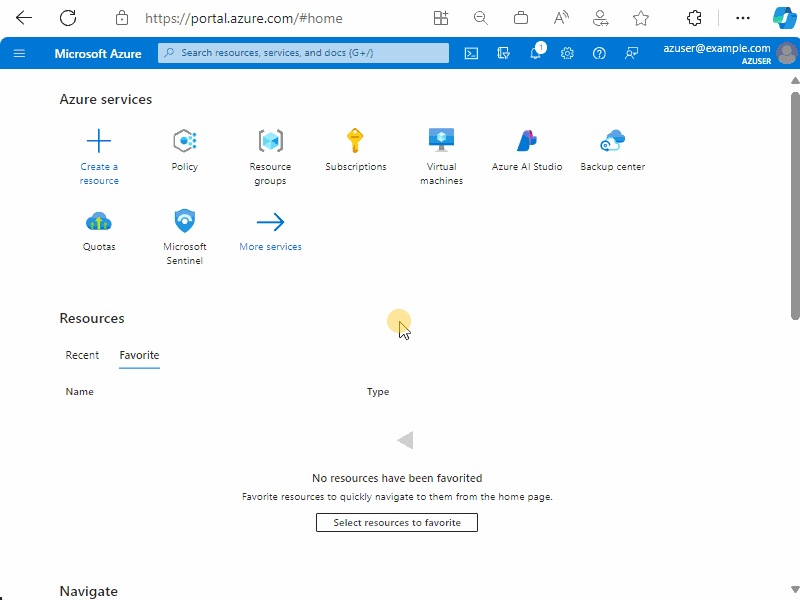Click the search resources field
This screenshot has height=600, width=800.
[x=304, y=53]
